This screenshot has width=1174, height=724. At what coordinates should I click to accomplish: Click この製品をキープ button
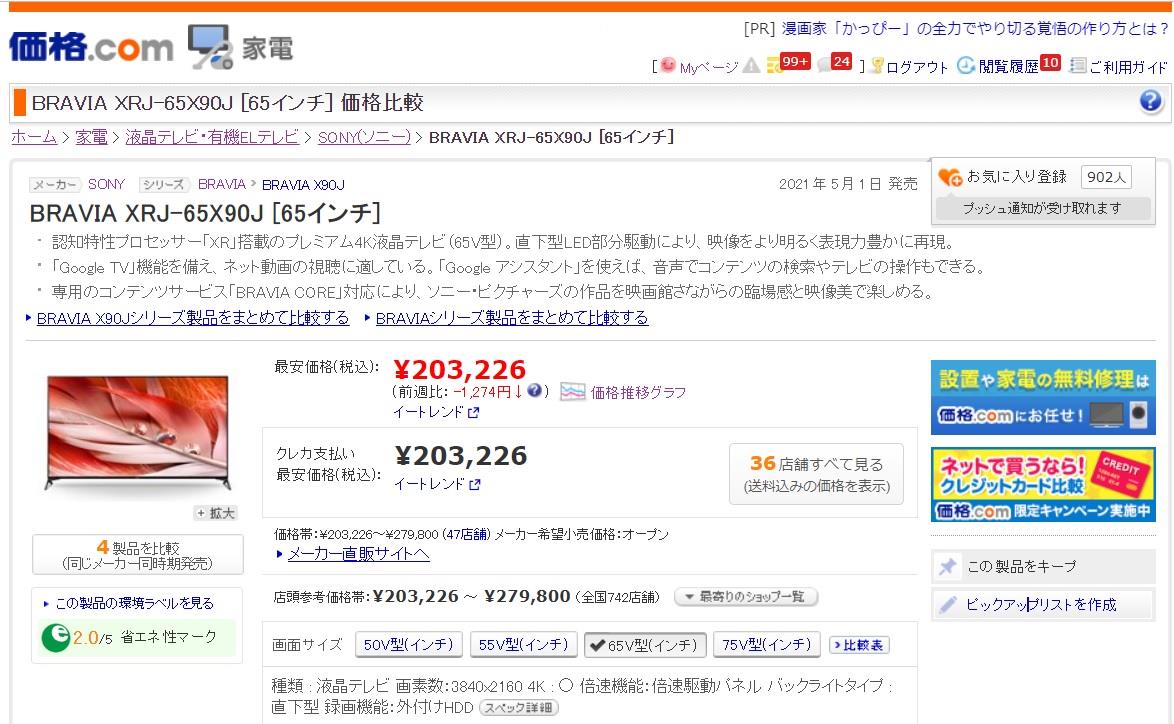point(1043,566)
